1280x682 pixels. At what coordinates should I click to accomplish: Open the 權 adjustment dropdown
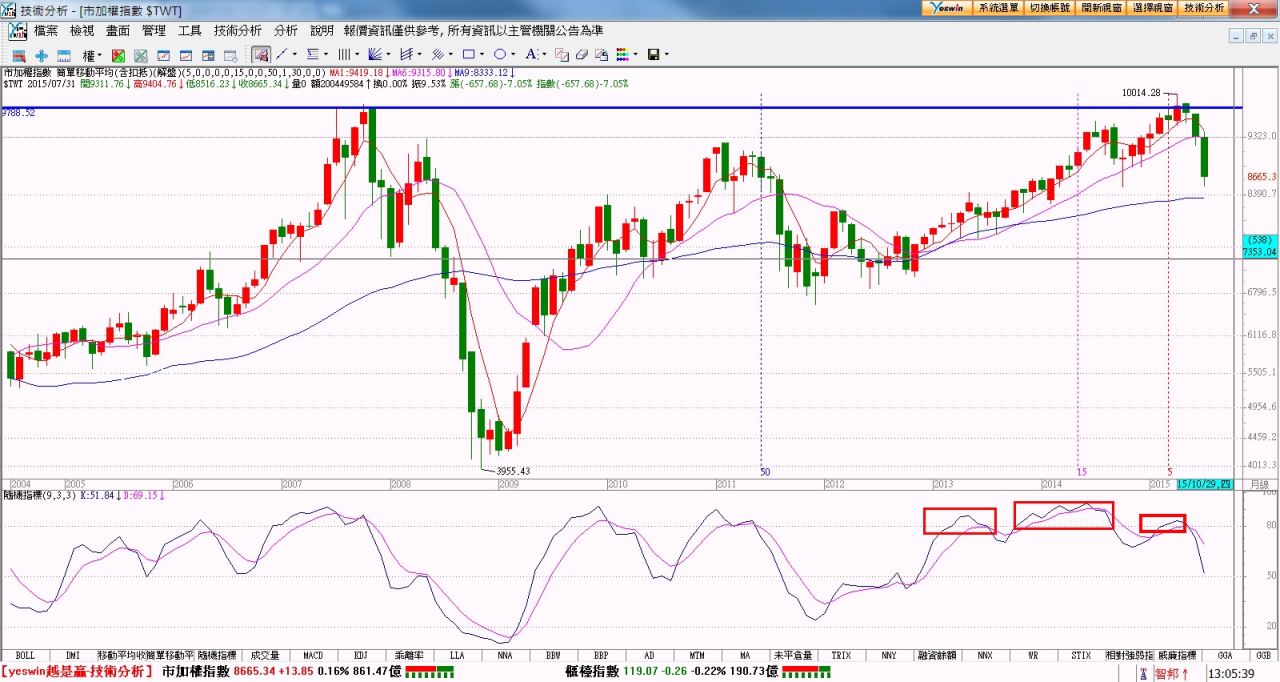[92, 55]
